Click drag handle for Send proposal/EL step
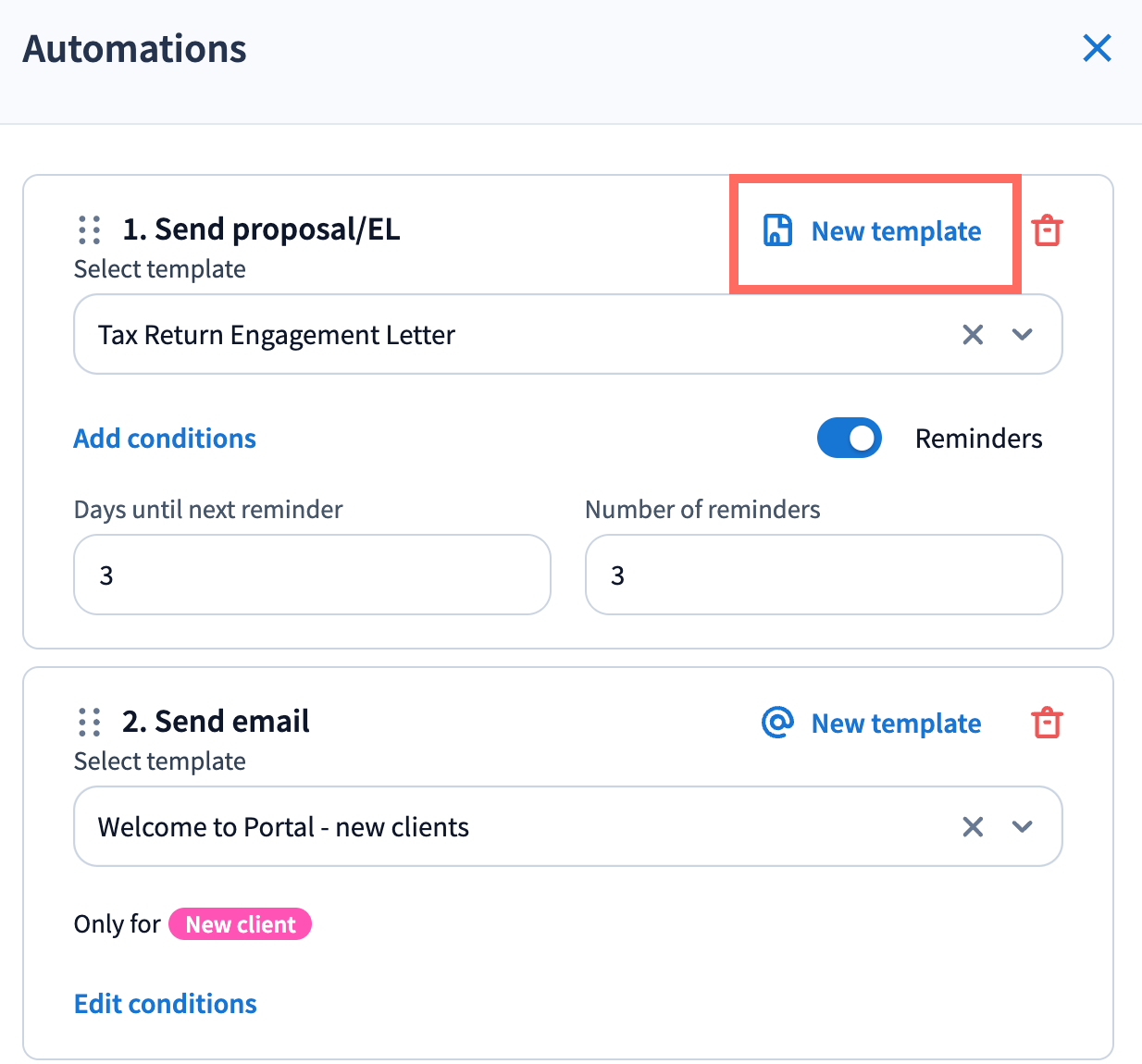Viewport: 1142px width, 1064px height. (x=89, y=229)
